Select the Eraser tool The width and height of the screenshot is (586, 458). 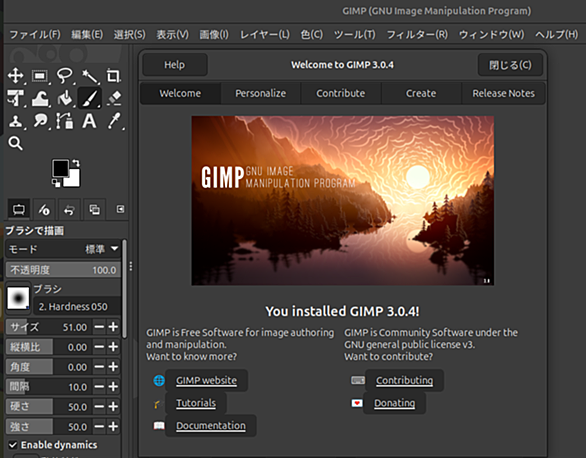click(x=114, y=98)
